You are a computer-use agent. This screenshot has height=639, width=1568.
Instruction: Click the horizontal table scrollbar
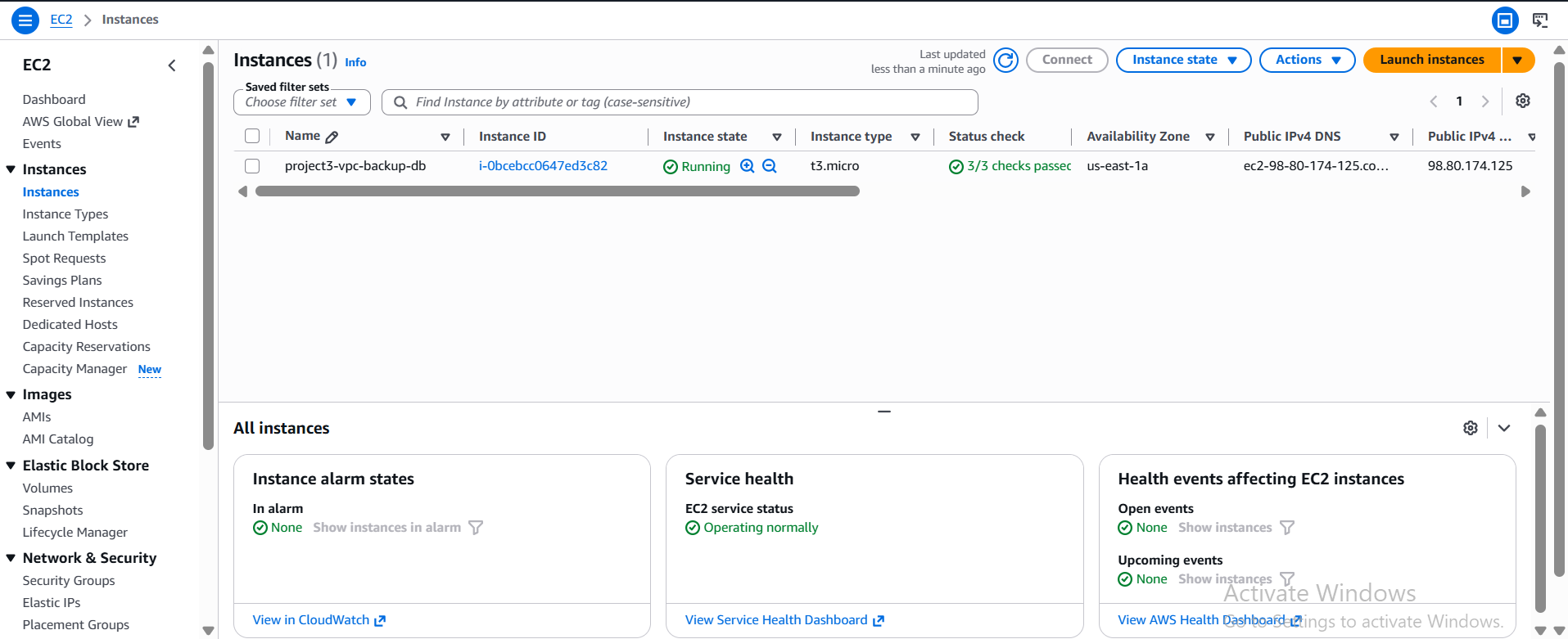[x=558, y=191]
